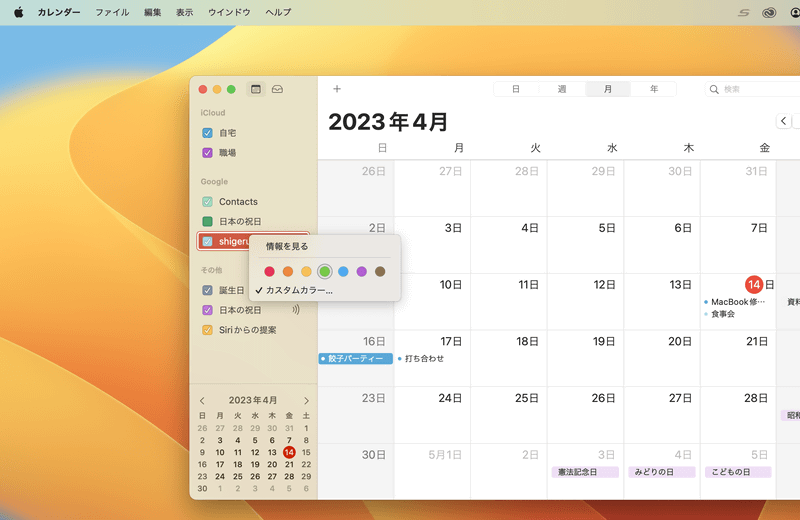The image size is (800, 520).
Task: Open the カレンダー app menu
Action: pos(59,12)
